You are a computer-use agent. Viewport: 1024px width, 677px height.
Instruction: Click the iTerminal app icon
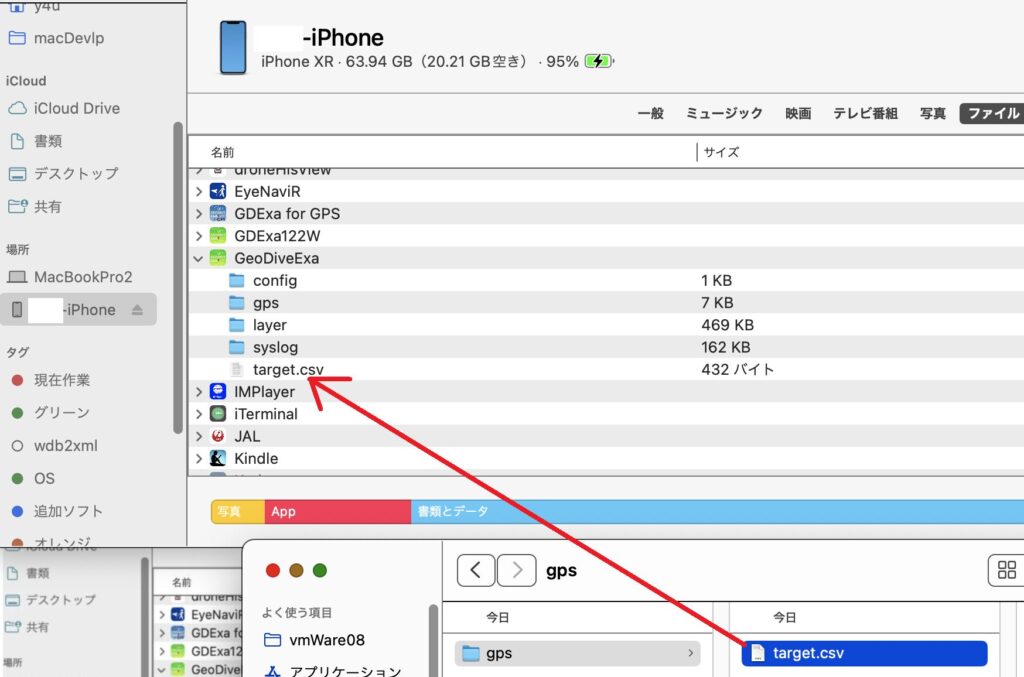coord(217,414)
